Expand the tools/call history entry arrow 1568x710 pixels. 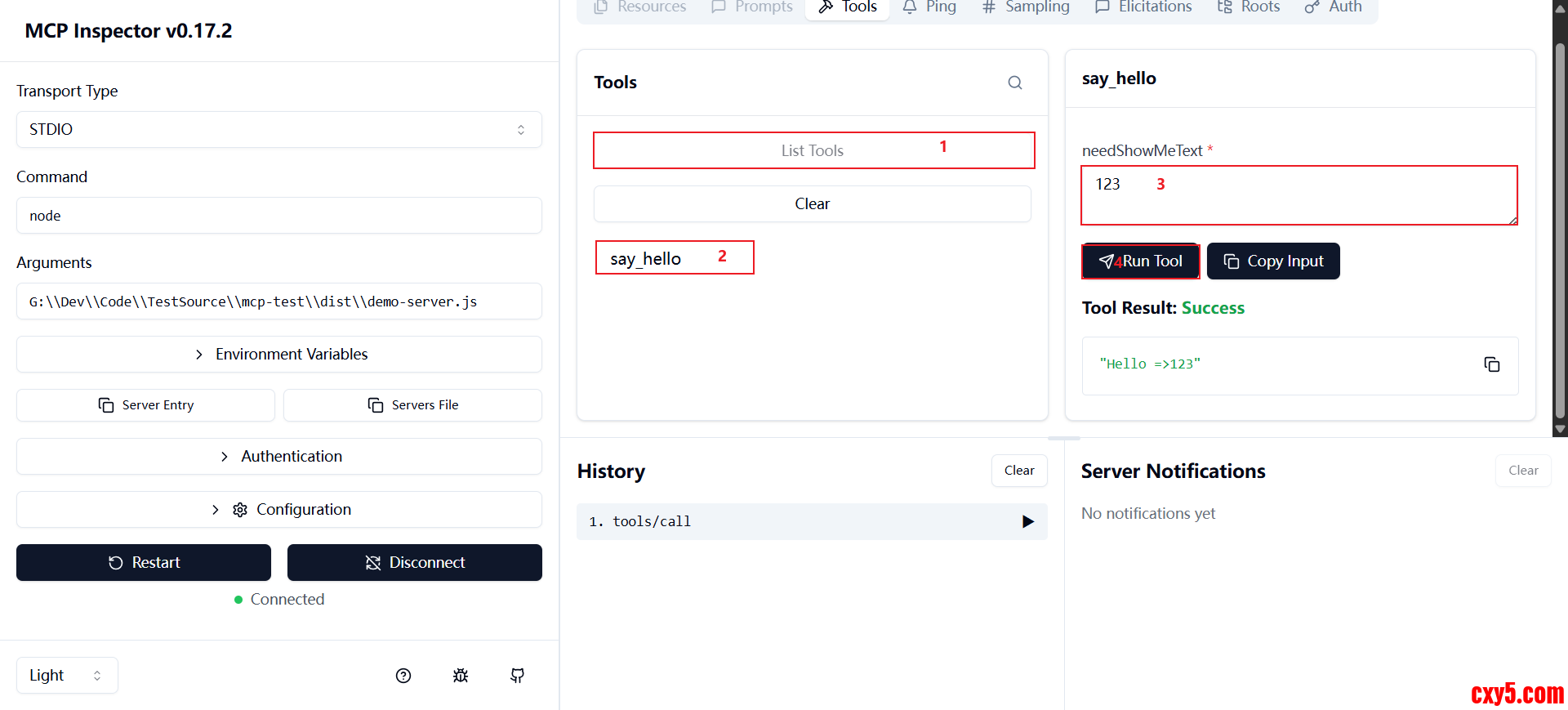click(x=1027, y=521)
